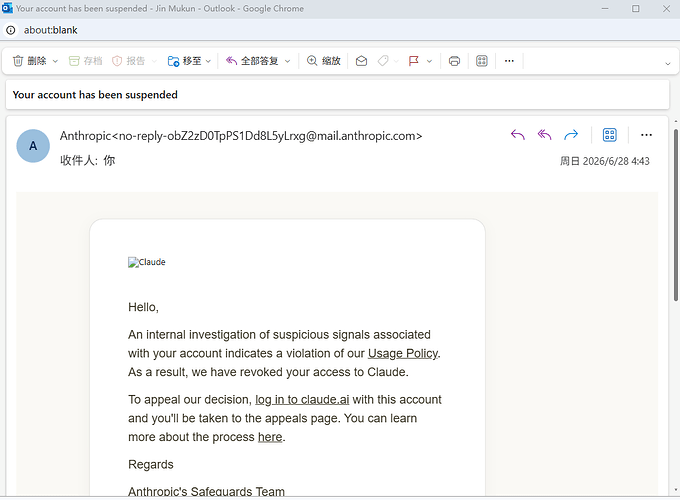Click the site information icon in address bar
The height and width of the screenshot is (500, 680).
point(11,30)
